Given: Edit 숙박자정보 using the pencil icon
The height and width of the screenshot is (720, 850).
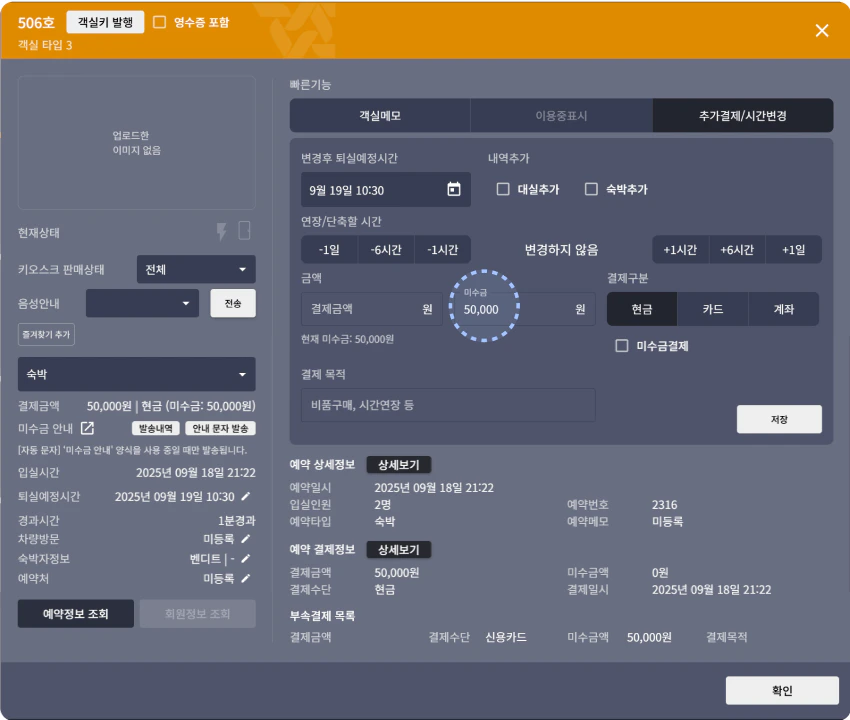Looking at the screenshot, I should coord(246,558).
